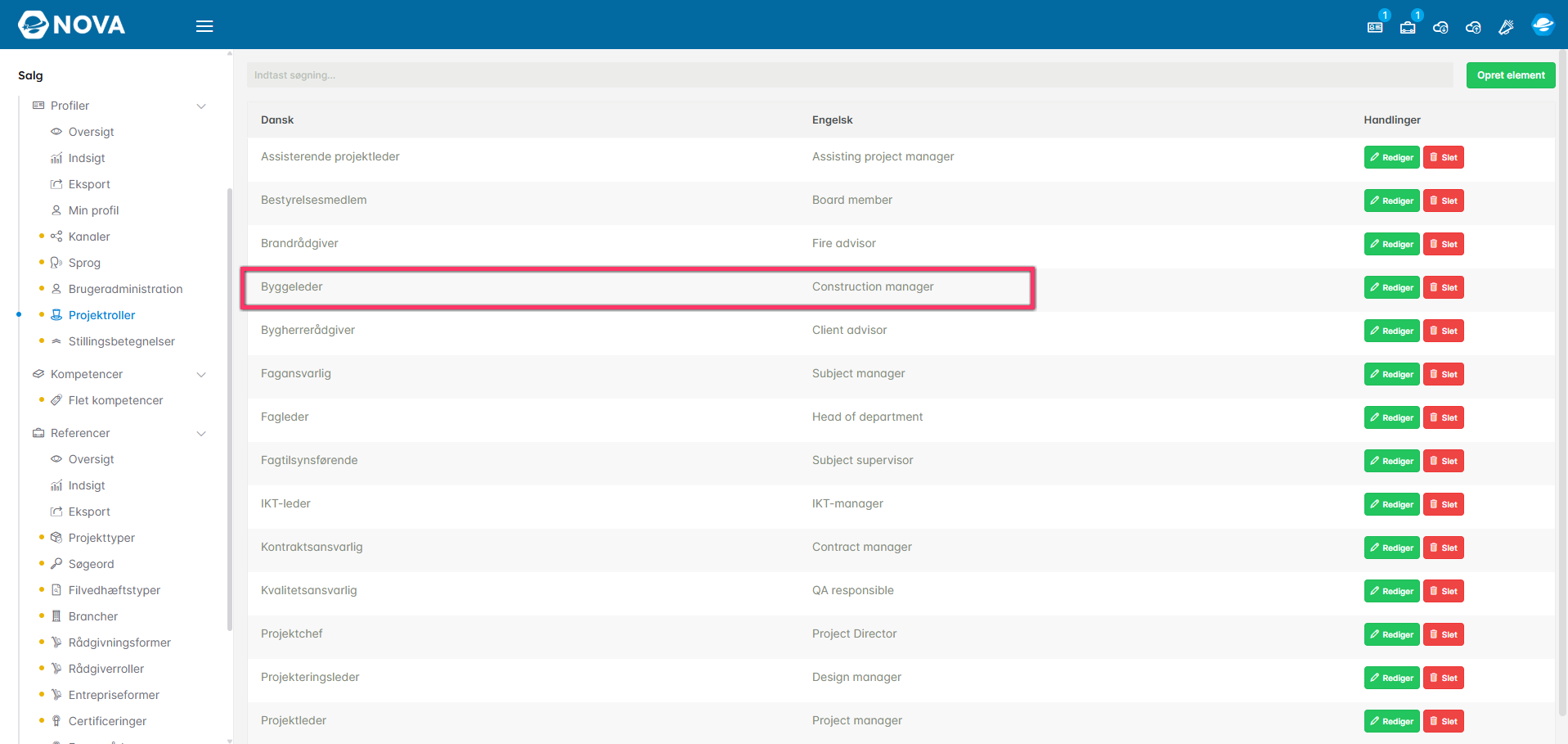Click the Dansk column header
The width and height of the screenshot is (1568, 744).
(x=277, y=119)
